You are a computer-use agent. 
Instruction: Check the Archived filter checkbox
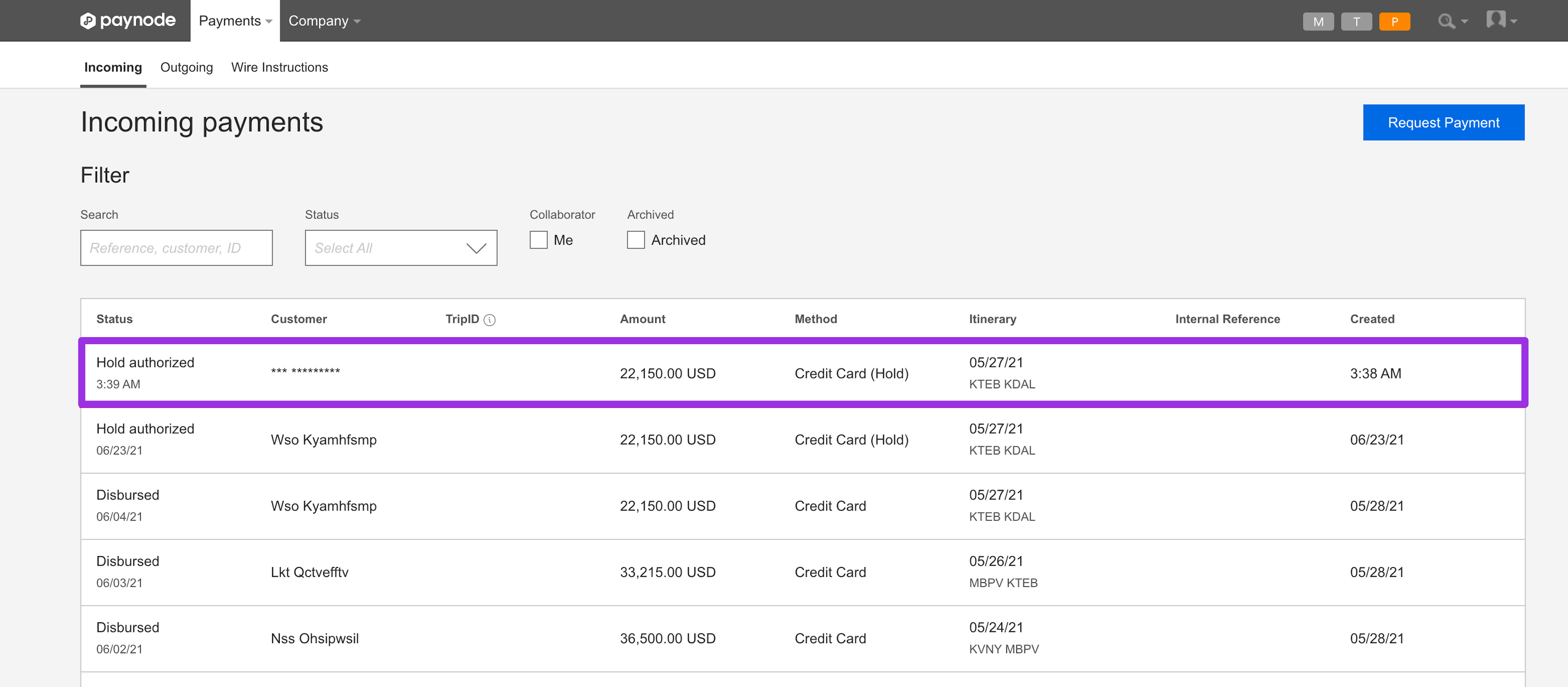click(635, 240)
